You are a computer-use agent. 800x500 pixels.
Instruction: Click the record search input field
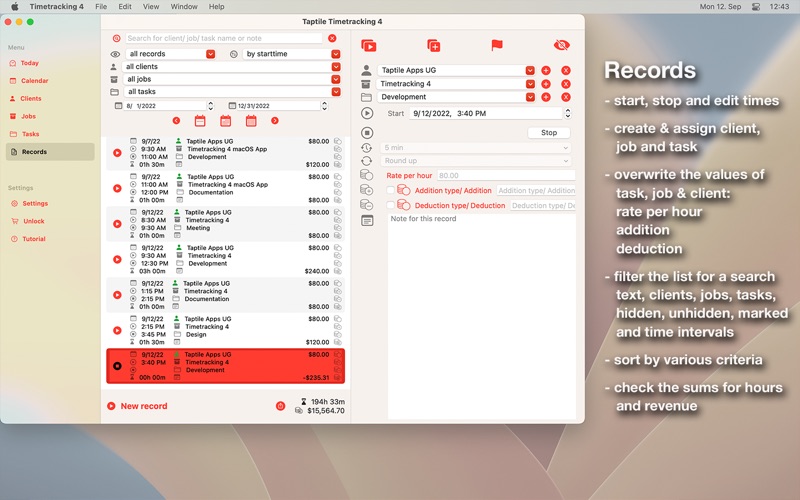pyautogui.click(x=223, y=38)
